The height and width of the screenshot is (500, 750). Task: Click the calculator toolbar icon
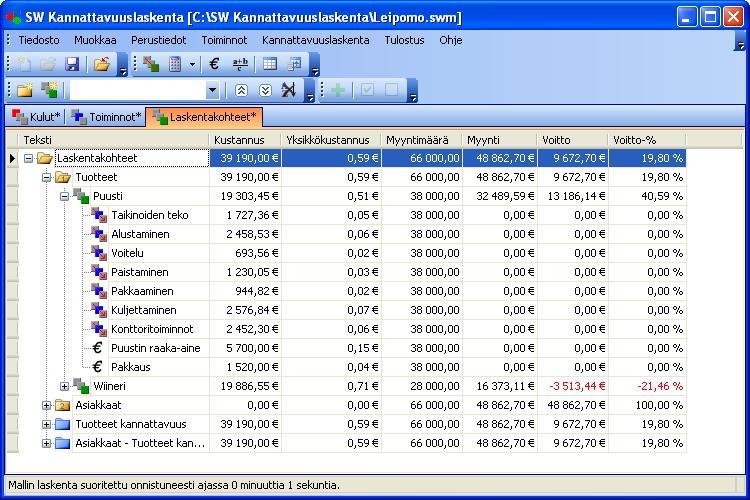pos(175,64)
